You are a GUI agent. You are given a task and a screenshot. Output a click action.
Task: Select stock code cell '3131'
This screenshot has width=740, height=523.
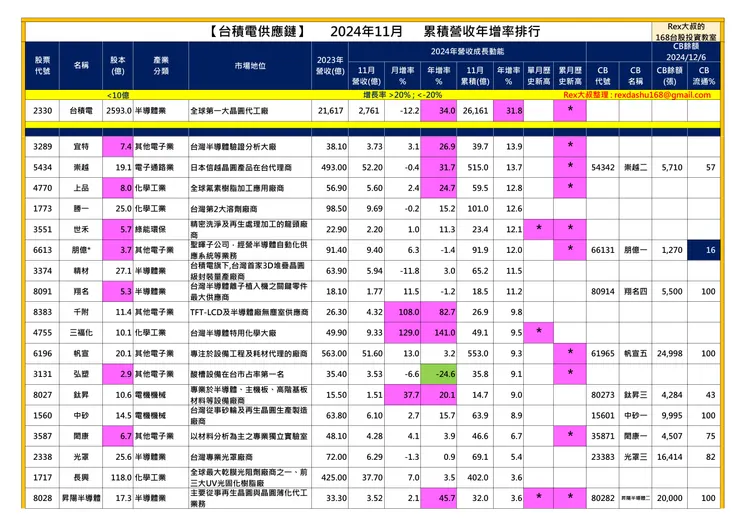42,374
